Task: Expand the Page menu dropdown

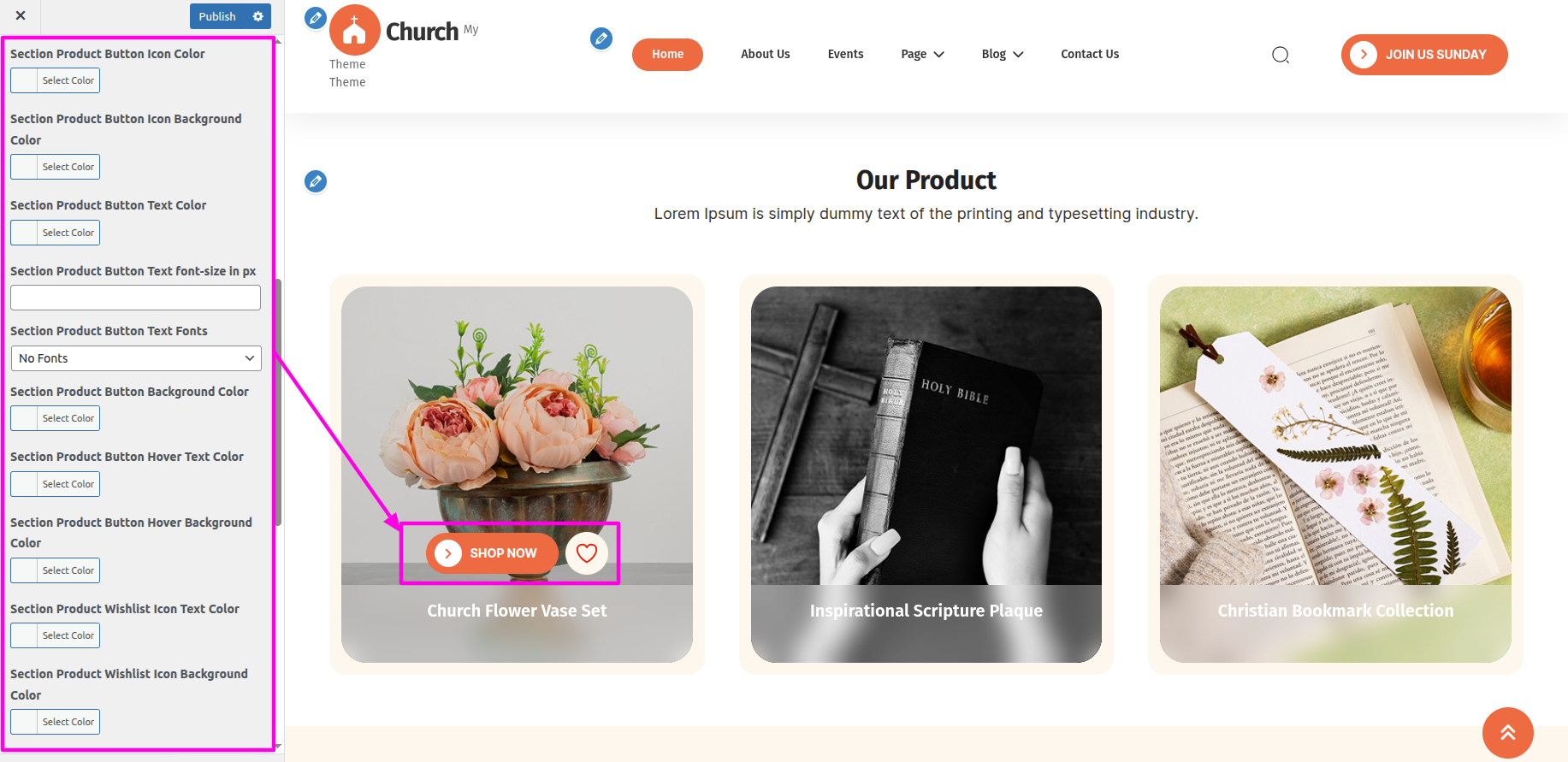Action: (x=922, y=54)
